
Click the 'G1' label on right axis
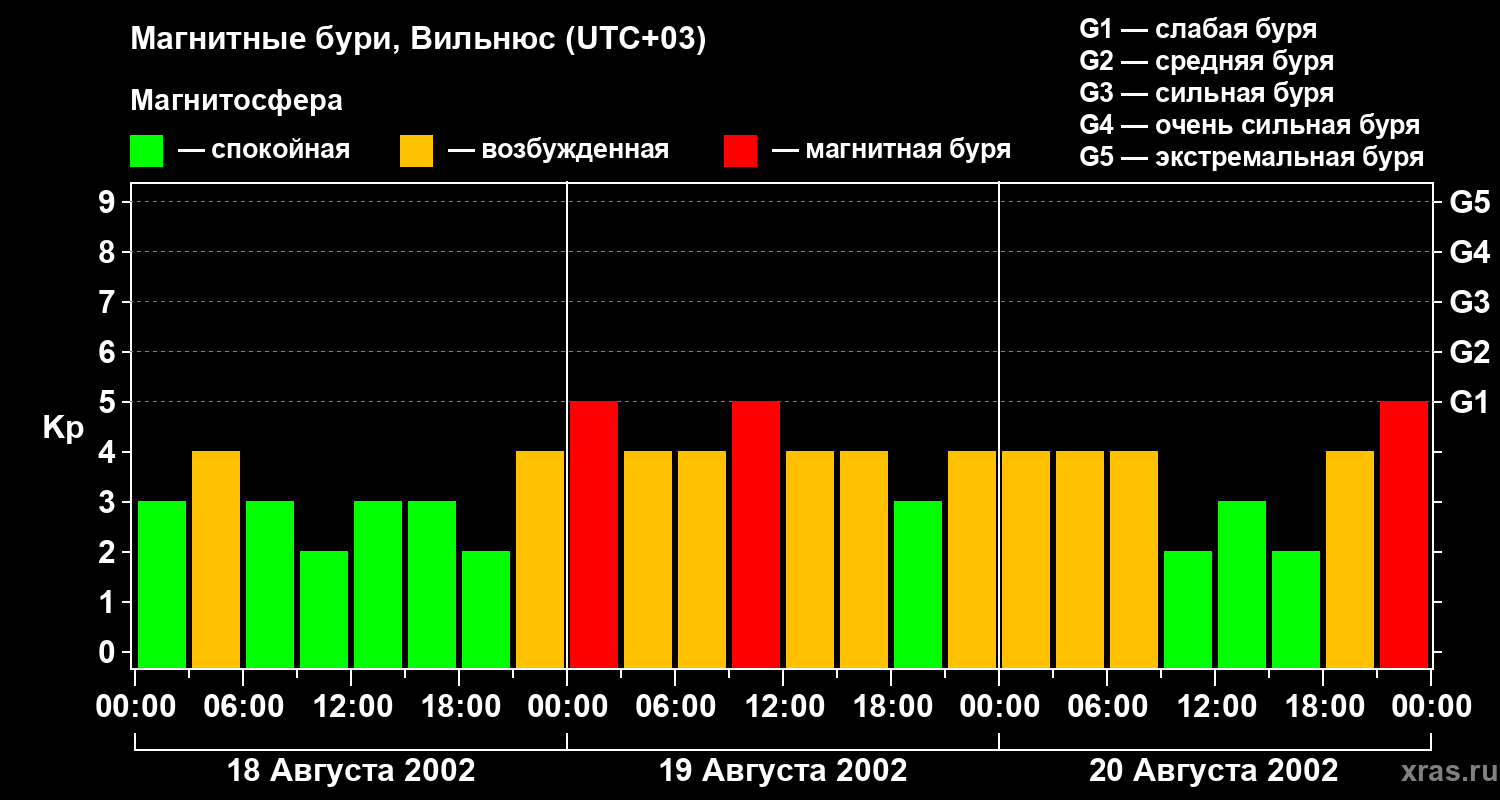[x=1469, y=402]
